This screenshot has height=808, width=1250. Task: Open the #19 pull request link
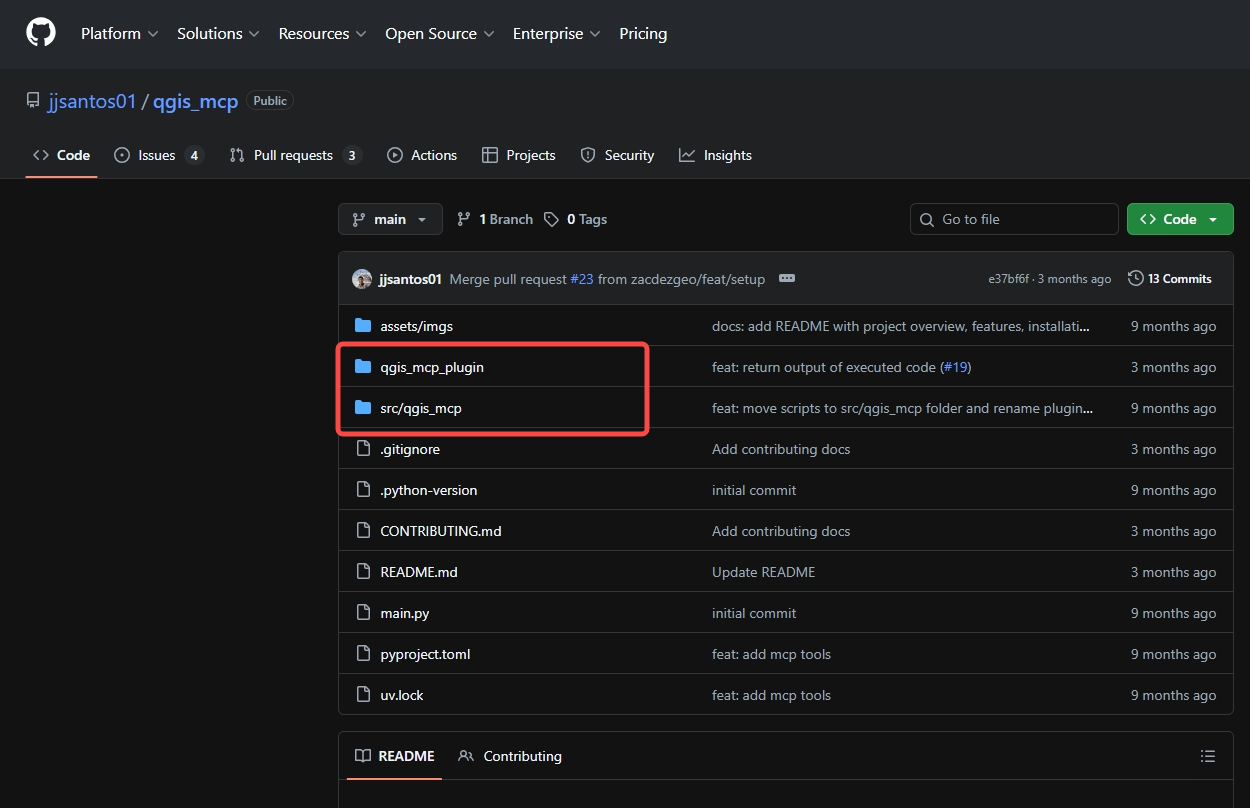pyautogui.click(x=956, y=367)
